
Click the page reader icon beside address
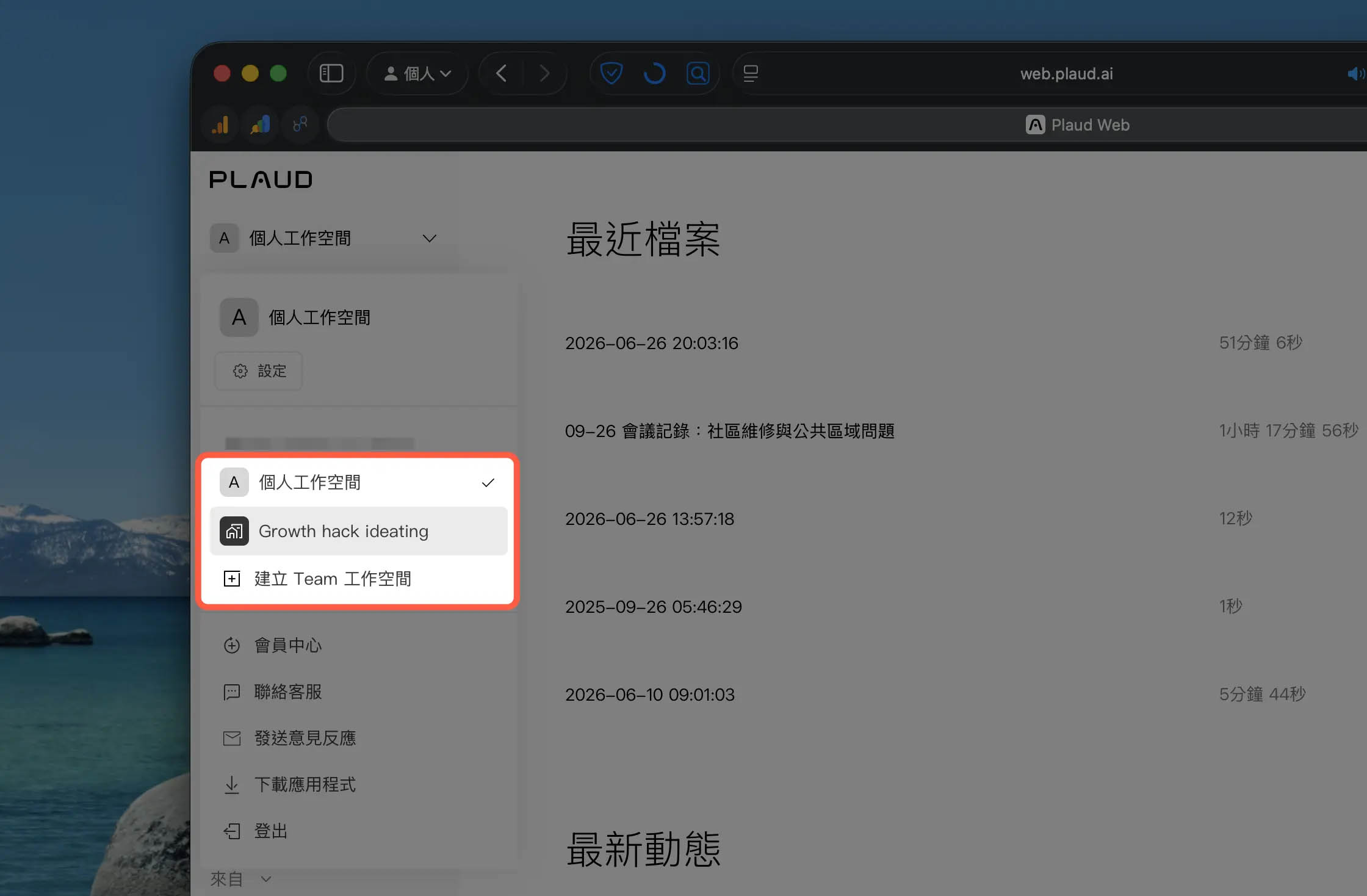click(x=751, y=74)
